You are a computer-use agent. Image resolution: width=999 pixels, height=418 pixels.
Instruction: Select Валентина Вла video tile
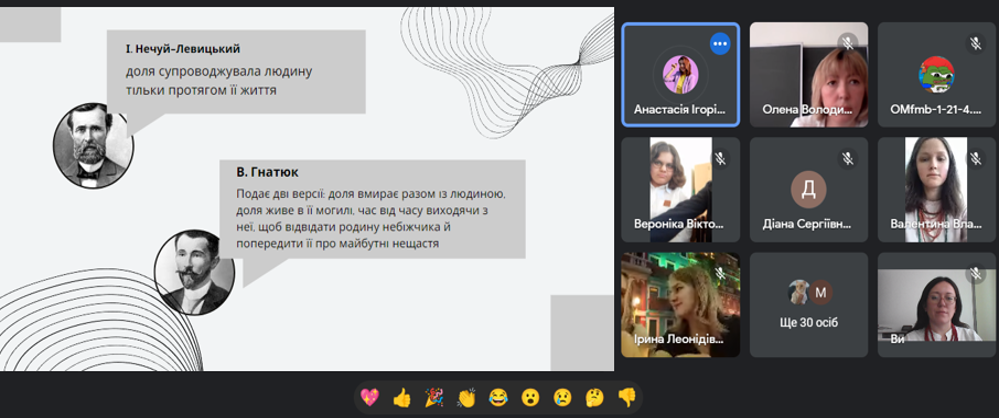[x=937, y=190]
